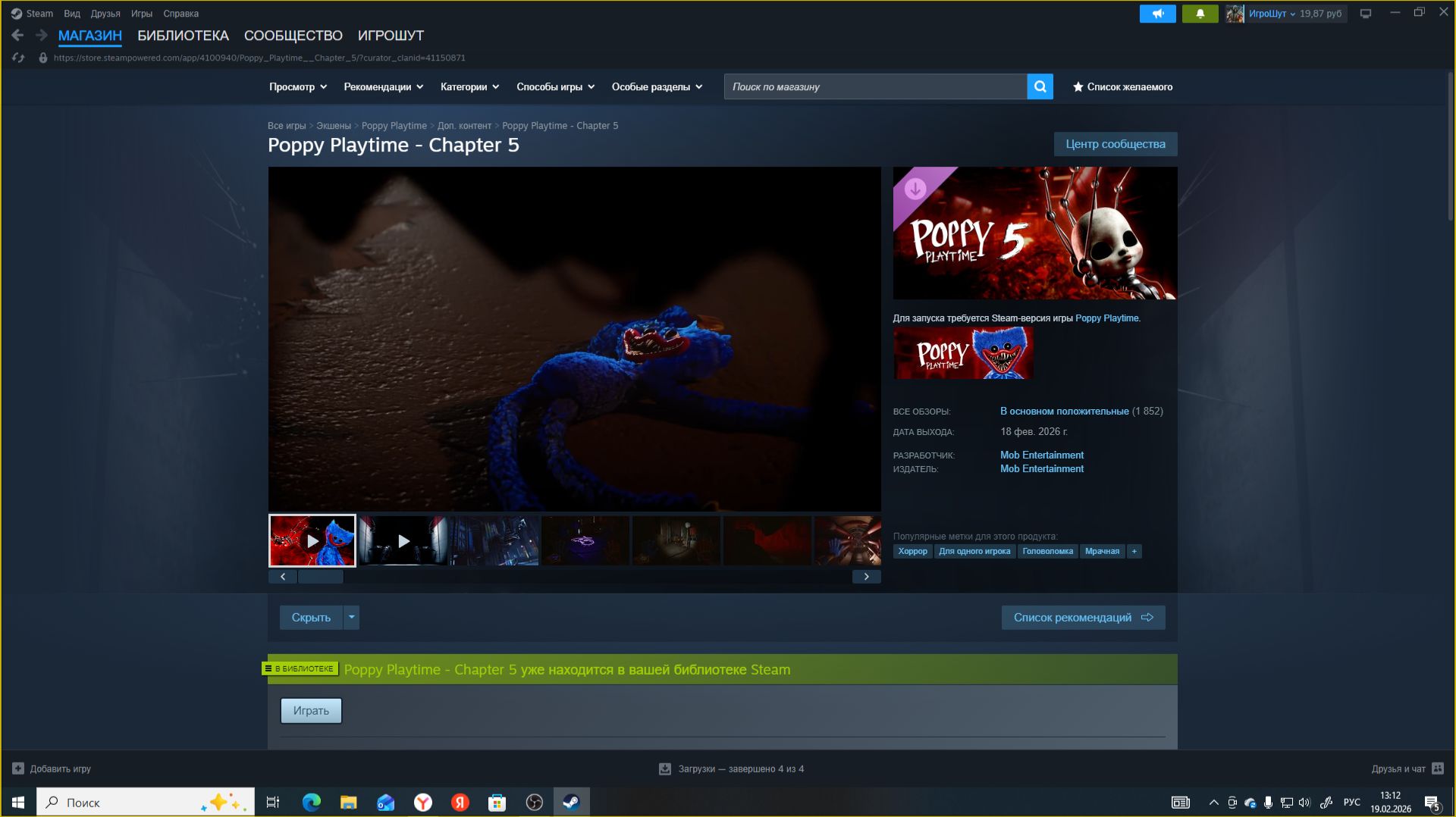Launch Microsoft Edge from the taskbar
1456x817 pixels.
311,802
